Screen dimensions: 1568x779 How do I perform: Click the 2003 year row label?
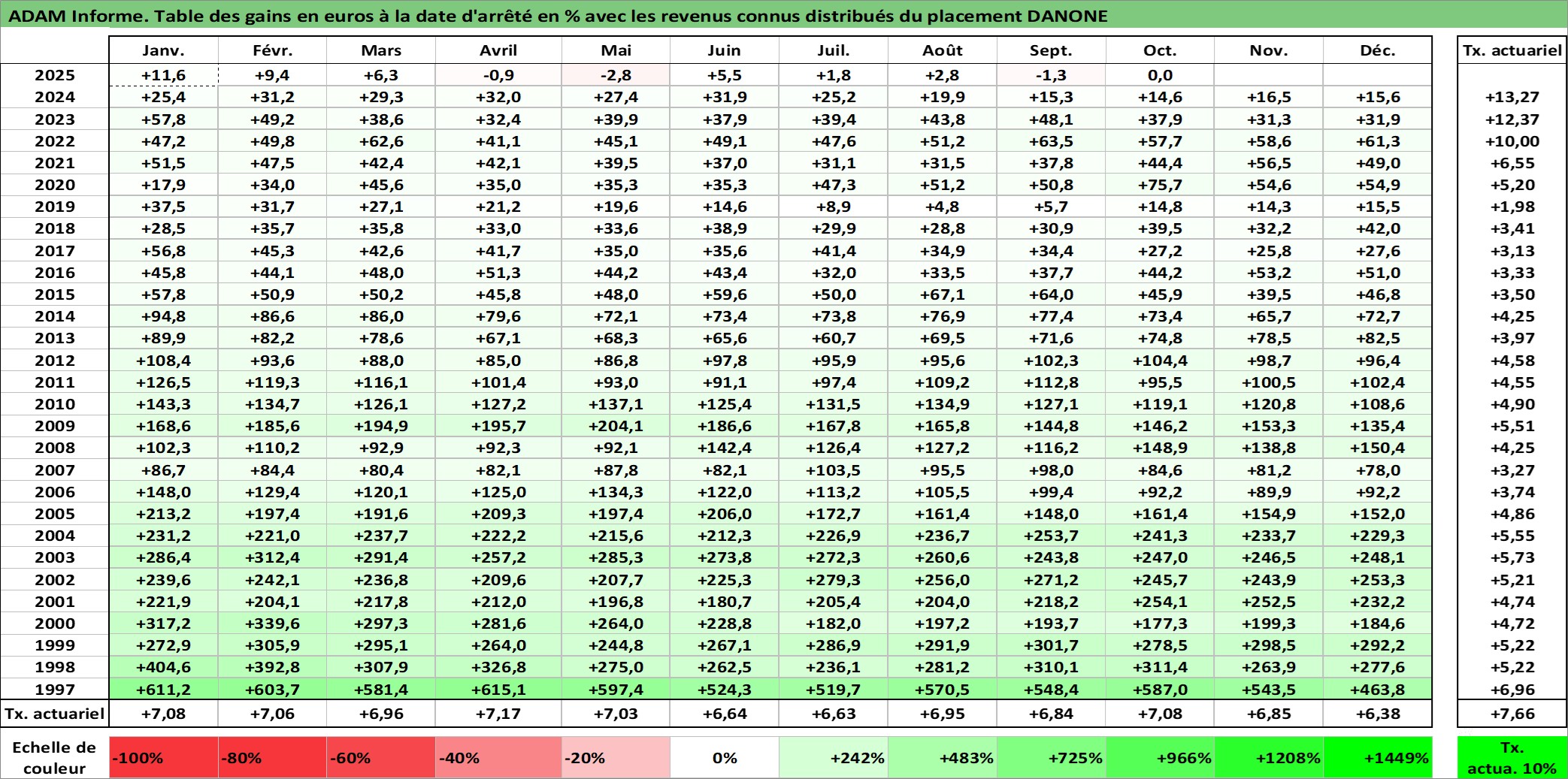tap(55, 557)
